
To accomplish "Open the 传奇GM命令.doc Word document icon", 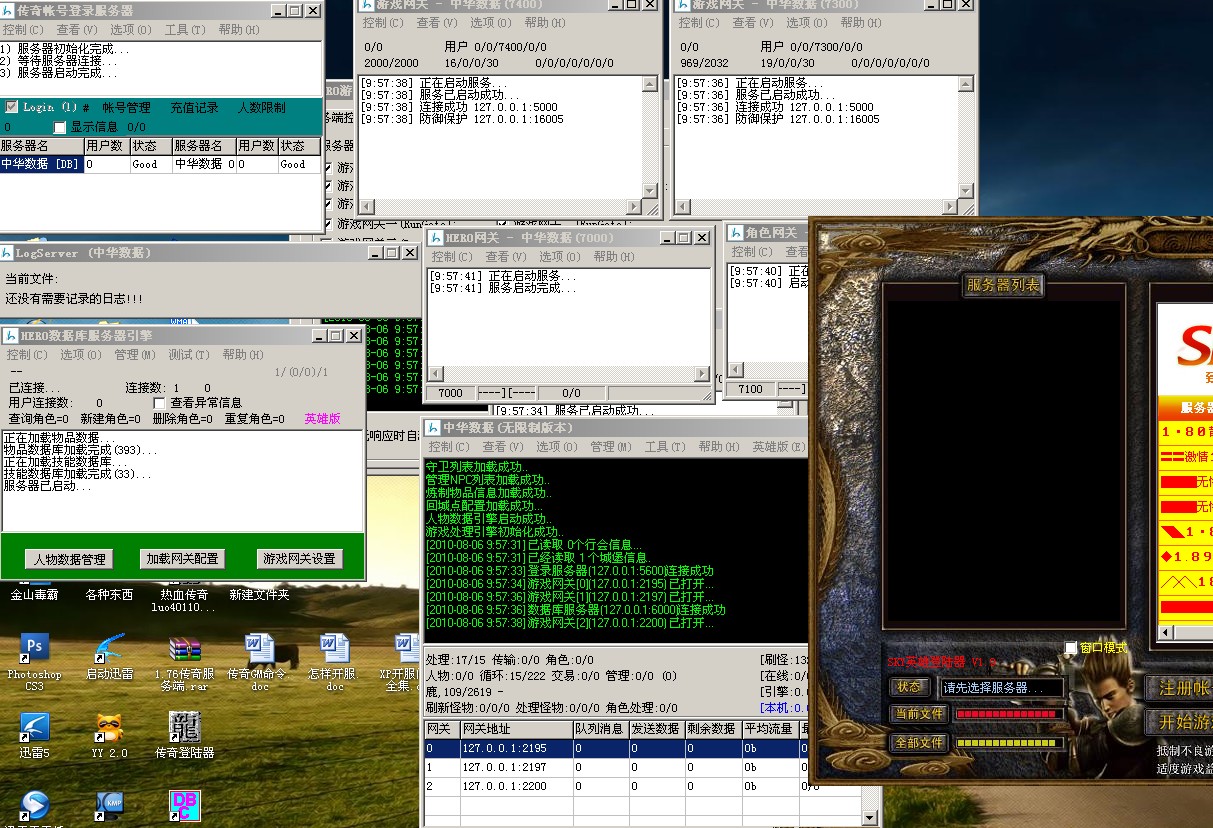I will [x=259, y=648].
